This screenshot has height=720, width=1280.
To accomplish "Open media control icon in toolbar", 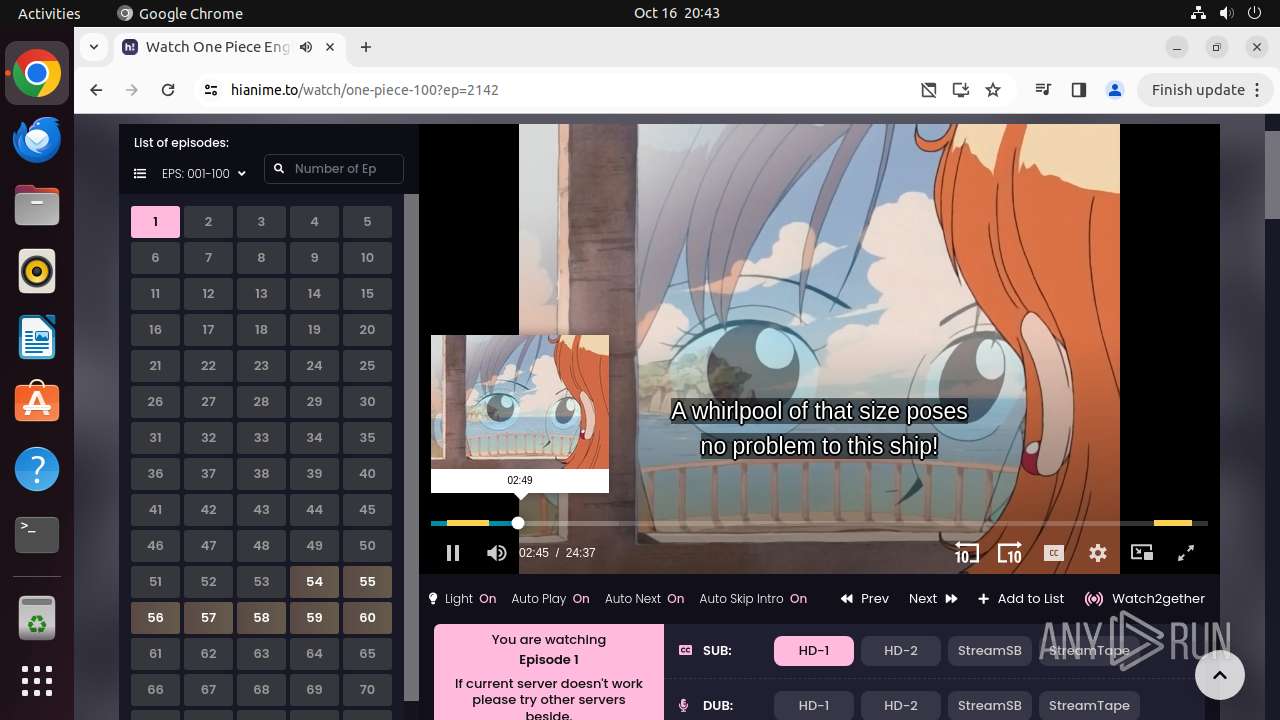I will 1043,90.
